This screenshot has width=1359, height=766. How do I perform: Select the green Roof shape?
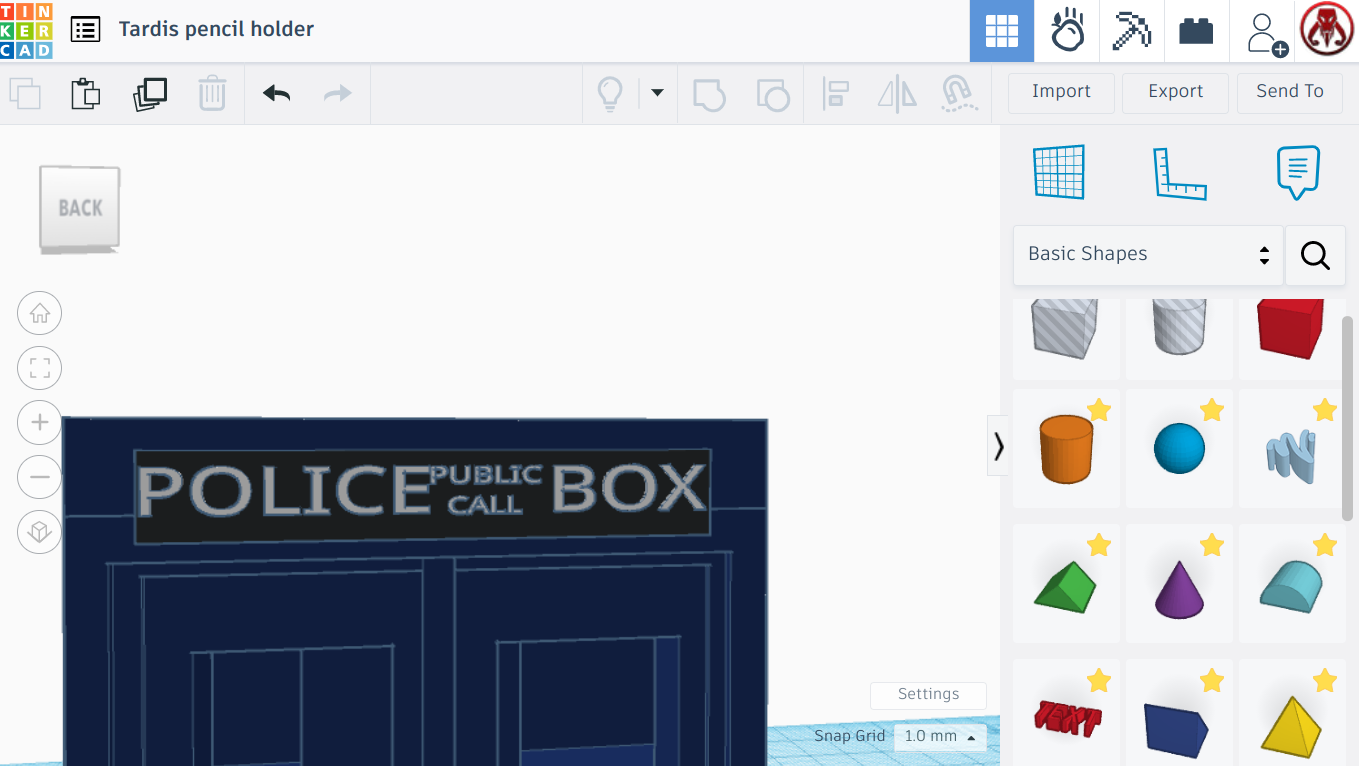pyautogui.click(x=1066, y=584)
